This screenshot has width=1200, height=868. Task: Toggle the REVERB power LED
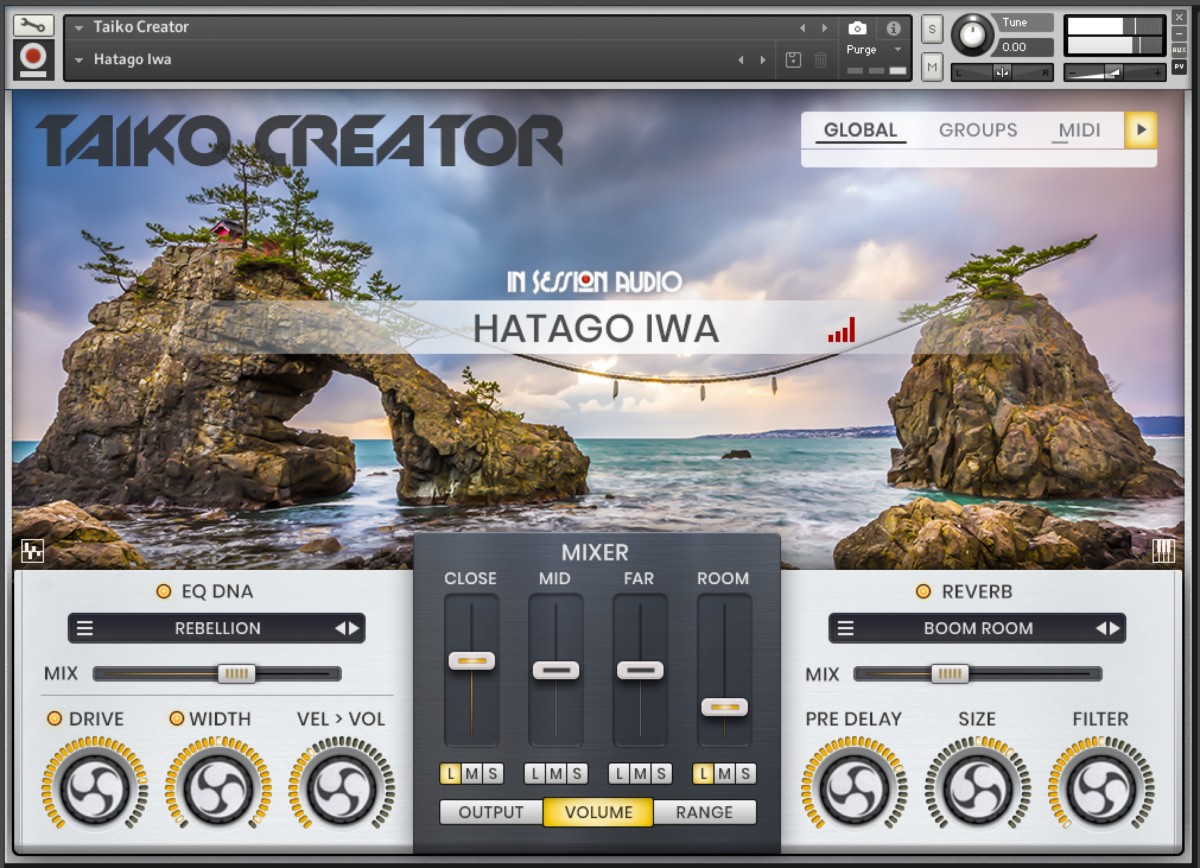point(924,591)
